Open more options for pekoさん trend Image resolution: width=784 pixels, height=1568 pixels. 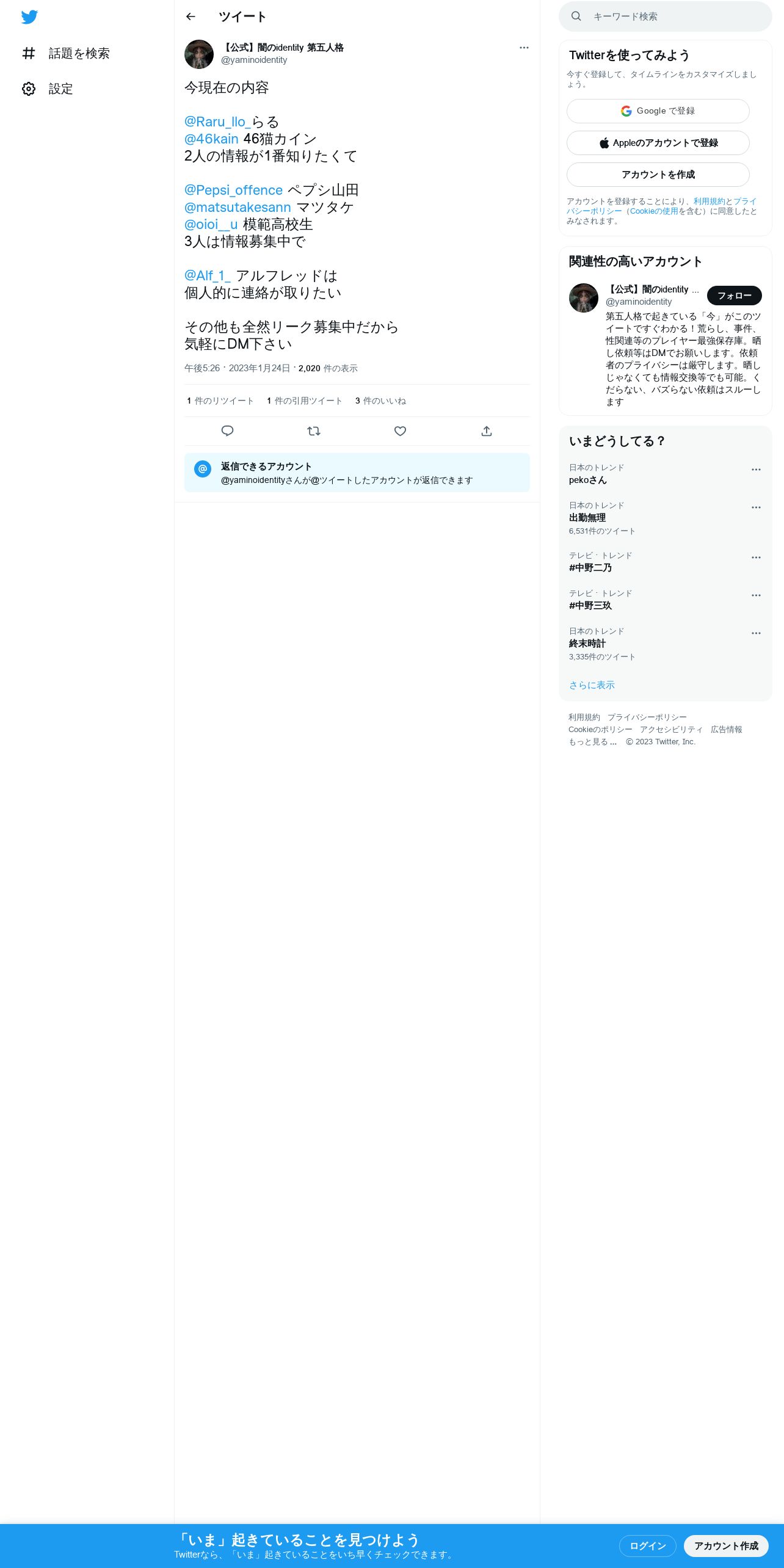[756, 470]
